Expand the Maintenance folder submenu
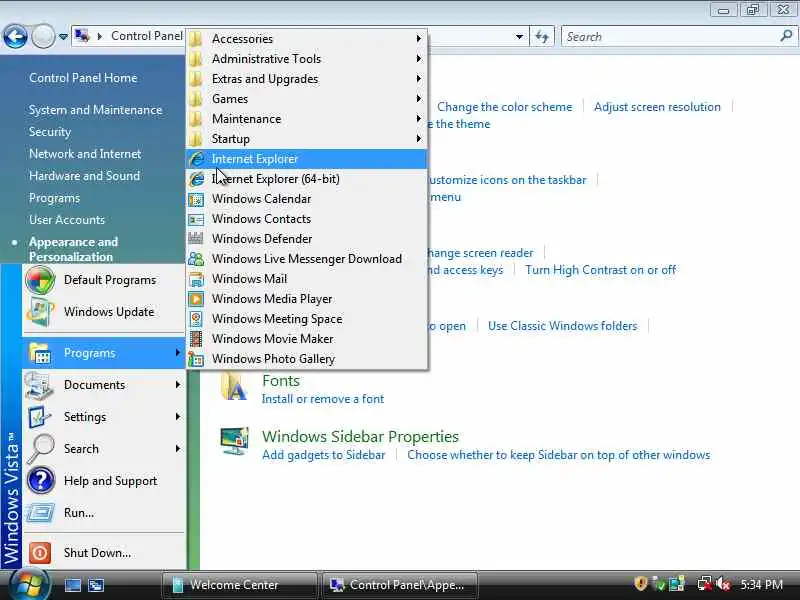The width and height of the screenshot is (800, 600). (x=307, y=119)
